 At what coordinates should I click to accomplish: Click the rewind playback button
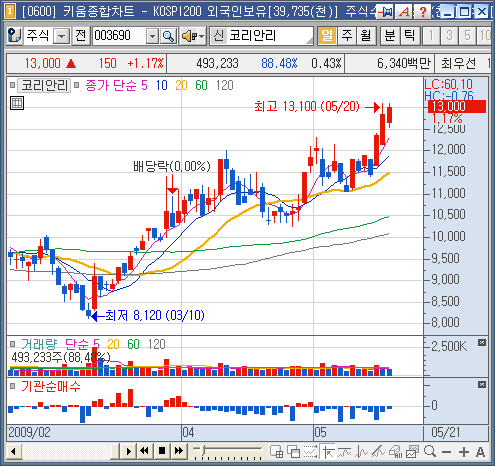[x=144, y=451]
